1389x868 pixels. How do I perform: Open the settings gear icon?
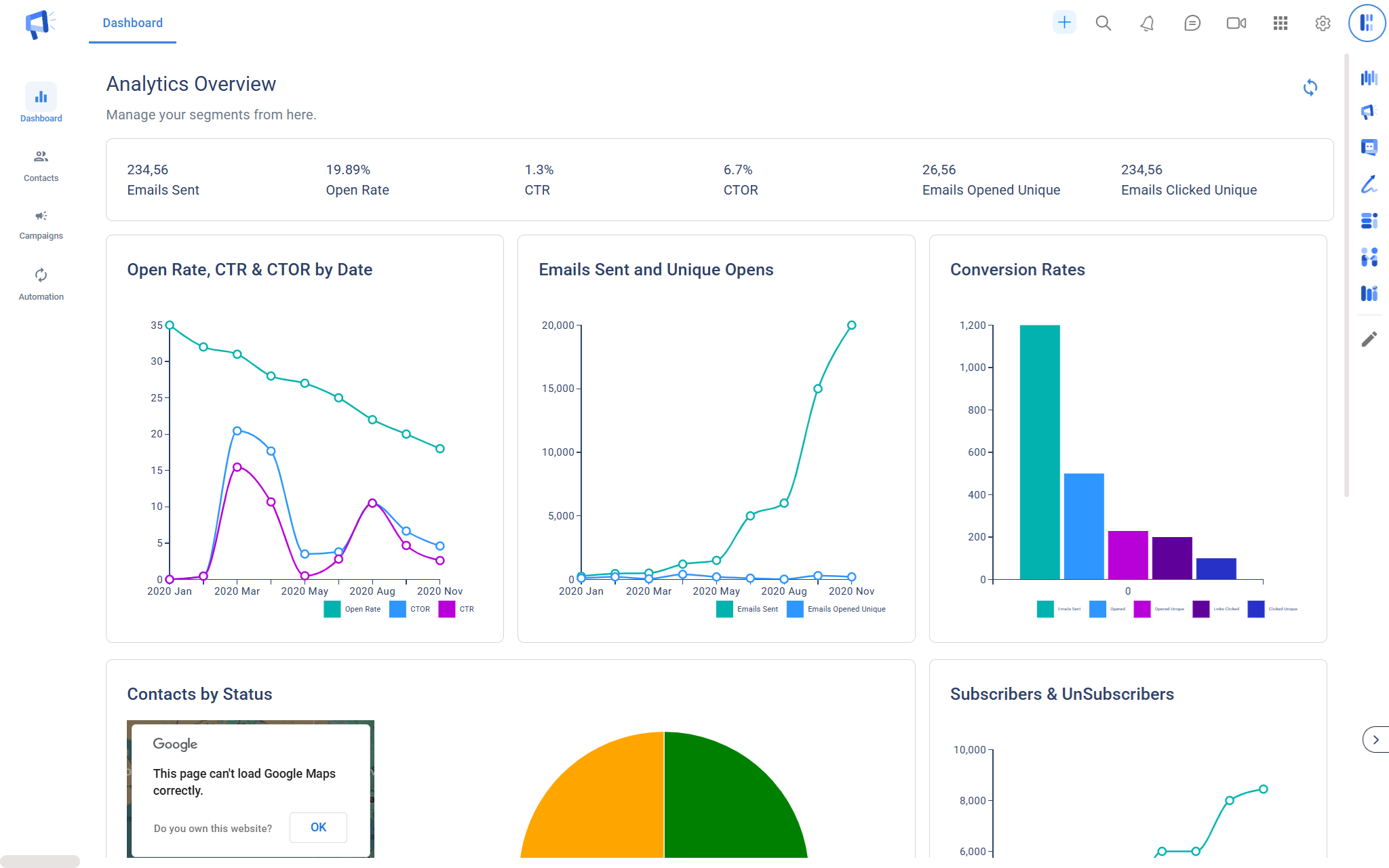point(1323,23)
